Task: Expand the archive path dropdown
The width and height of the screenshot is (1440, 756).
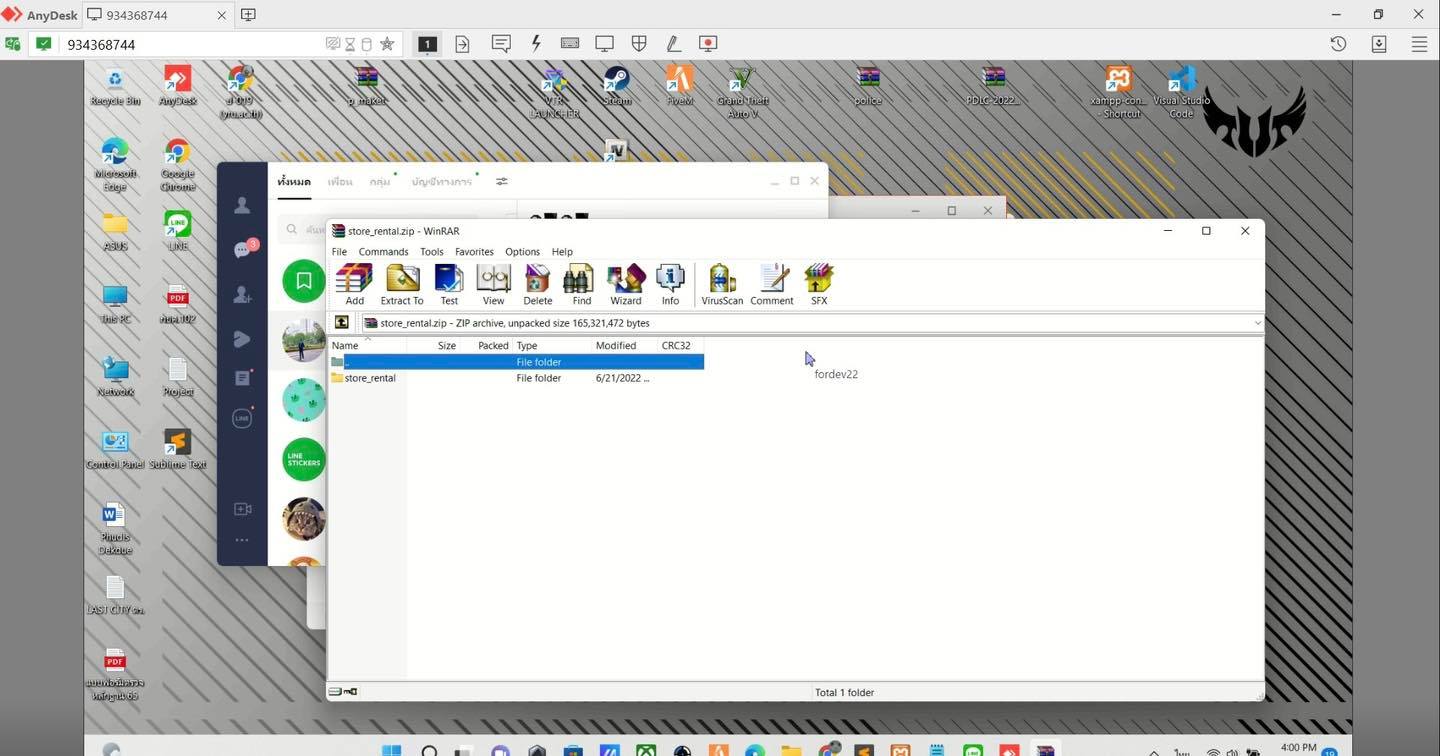Action: [x=1257, y=323]
